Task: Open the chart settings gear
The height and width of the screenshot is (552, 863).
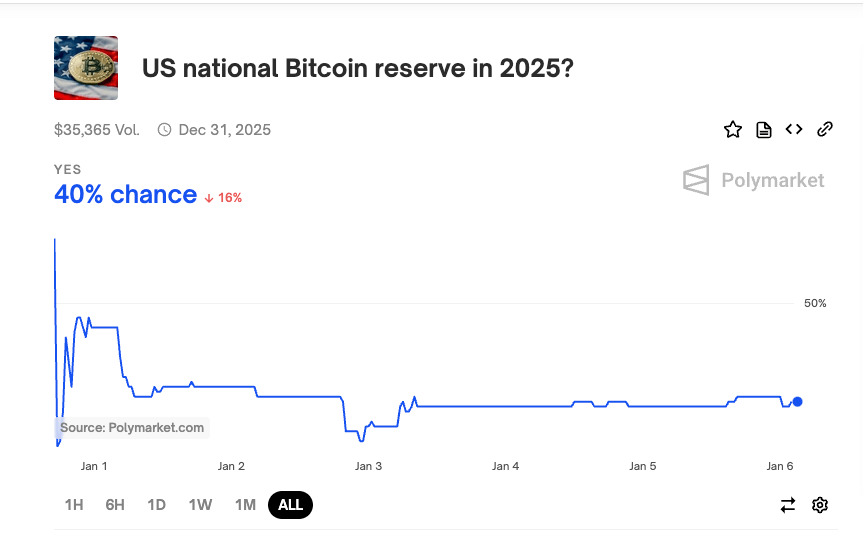Action: 820,505
